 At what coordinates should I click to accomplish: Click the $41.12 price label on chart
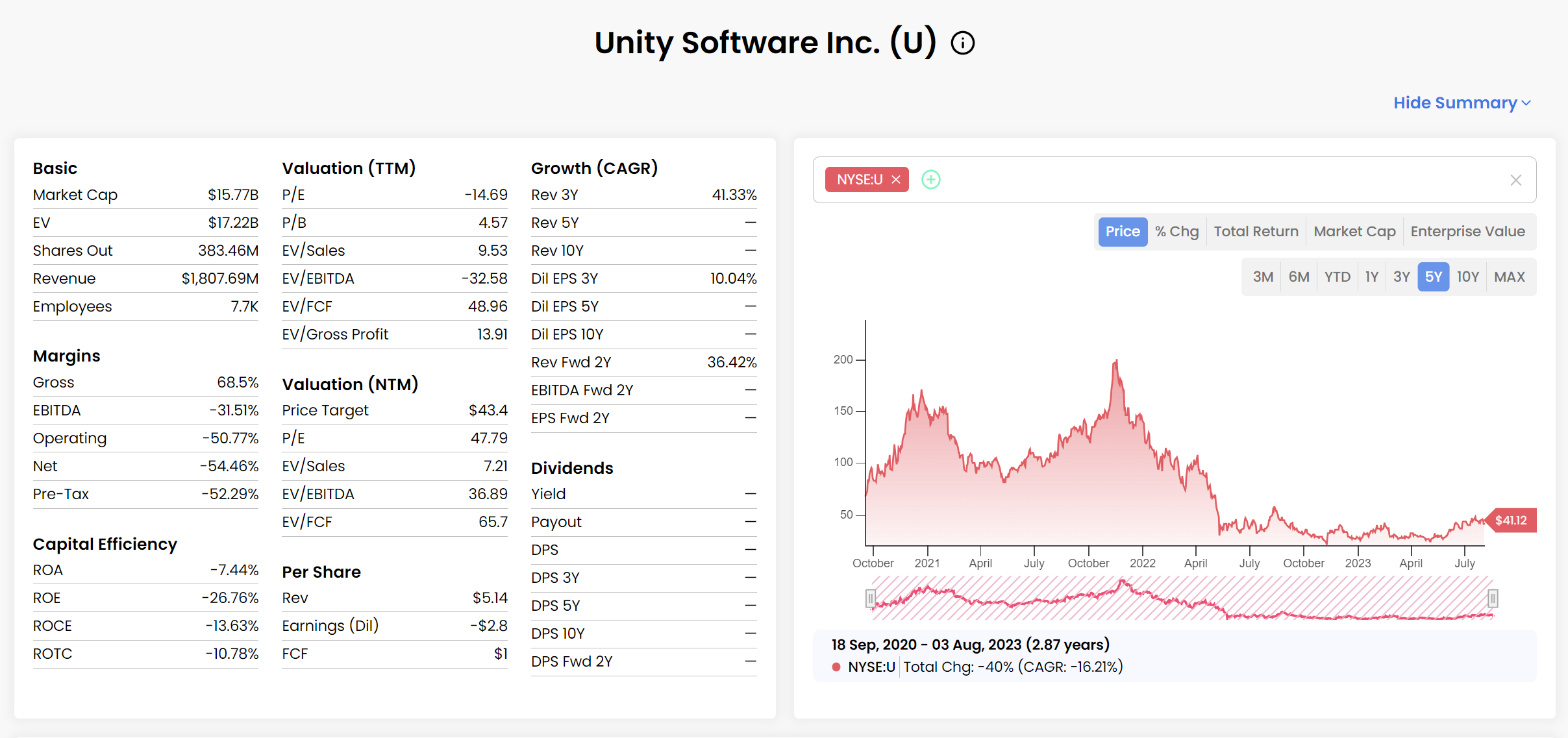(x=1511, y=521)
